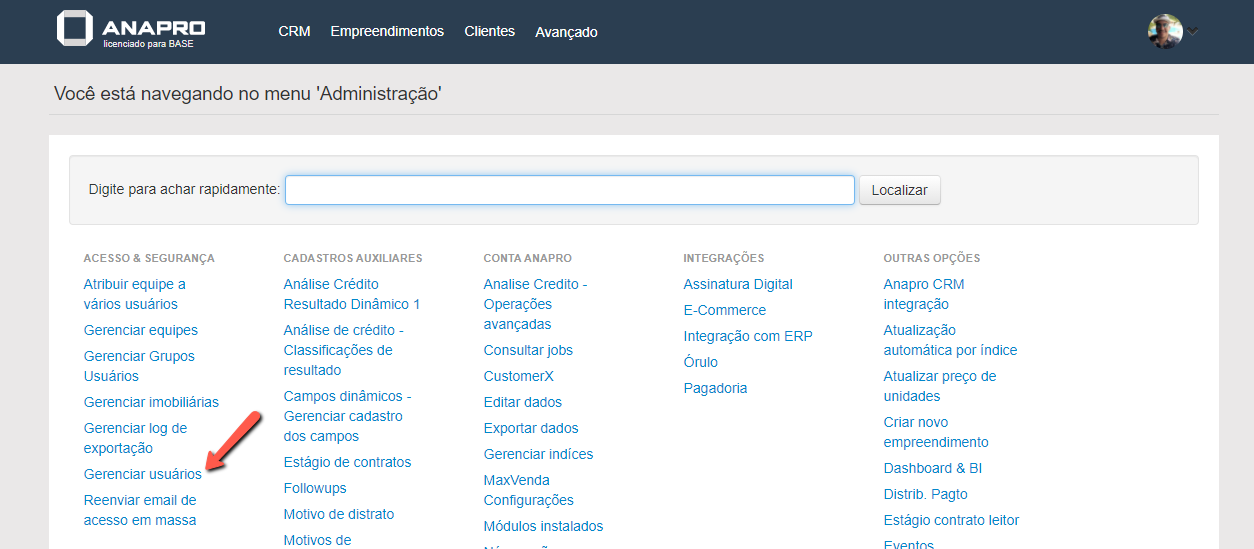Select Consultar jobs link
Screen dimensions: 1254x549
(528, 350)
